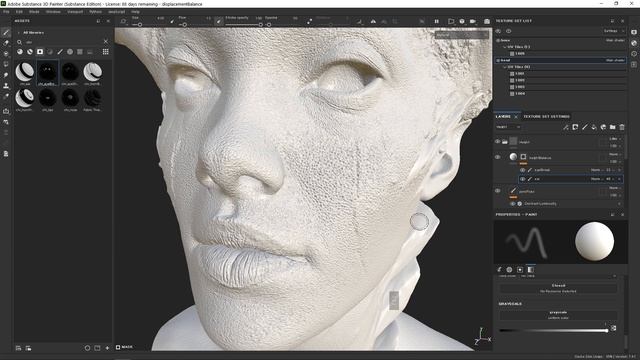640x360 pixels.
Task: Collapse UV Tiles under the head texture set
Action: (504, 67)
